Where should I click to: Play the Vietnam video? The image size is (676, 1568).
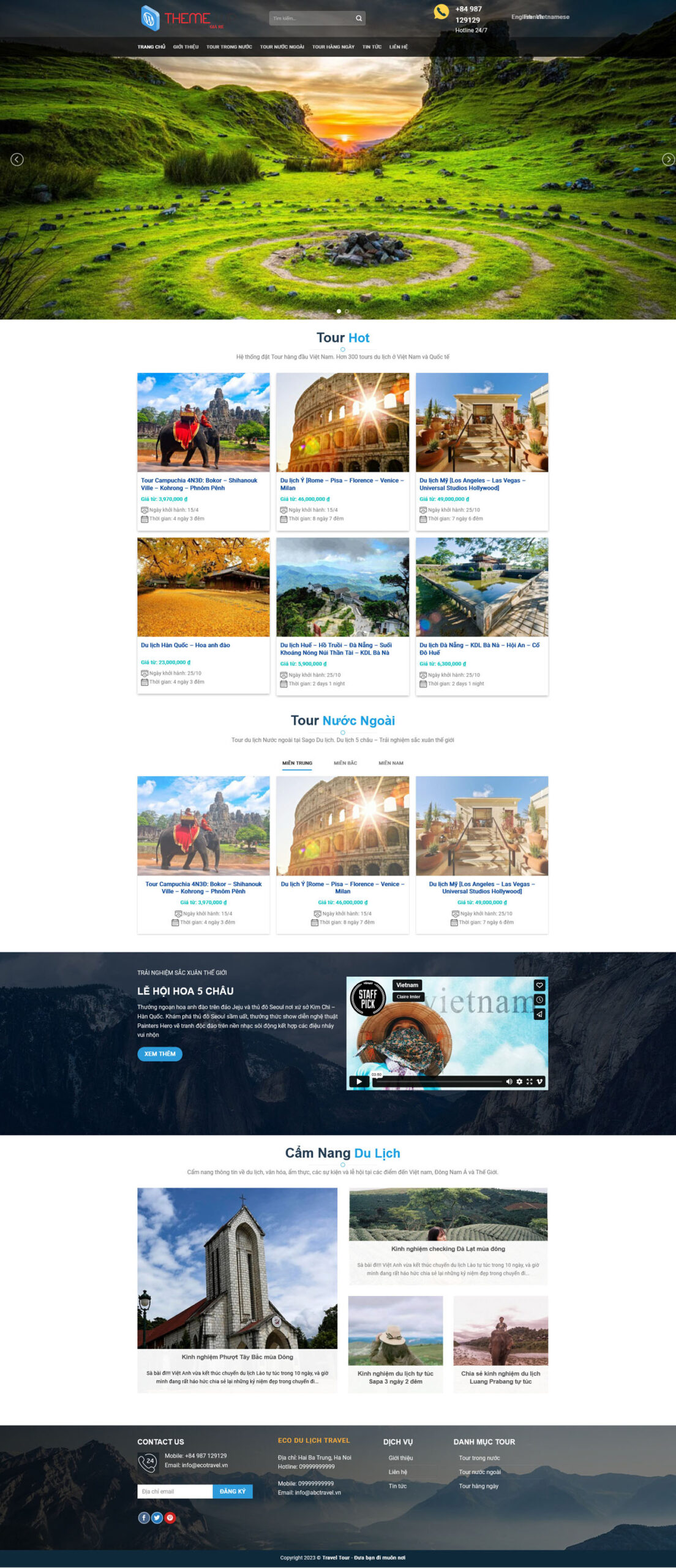click(359, 1081)
